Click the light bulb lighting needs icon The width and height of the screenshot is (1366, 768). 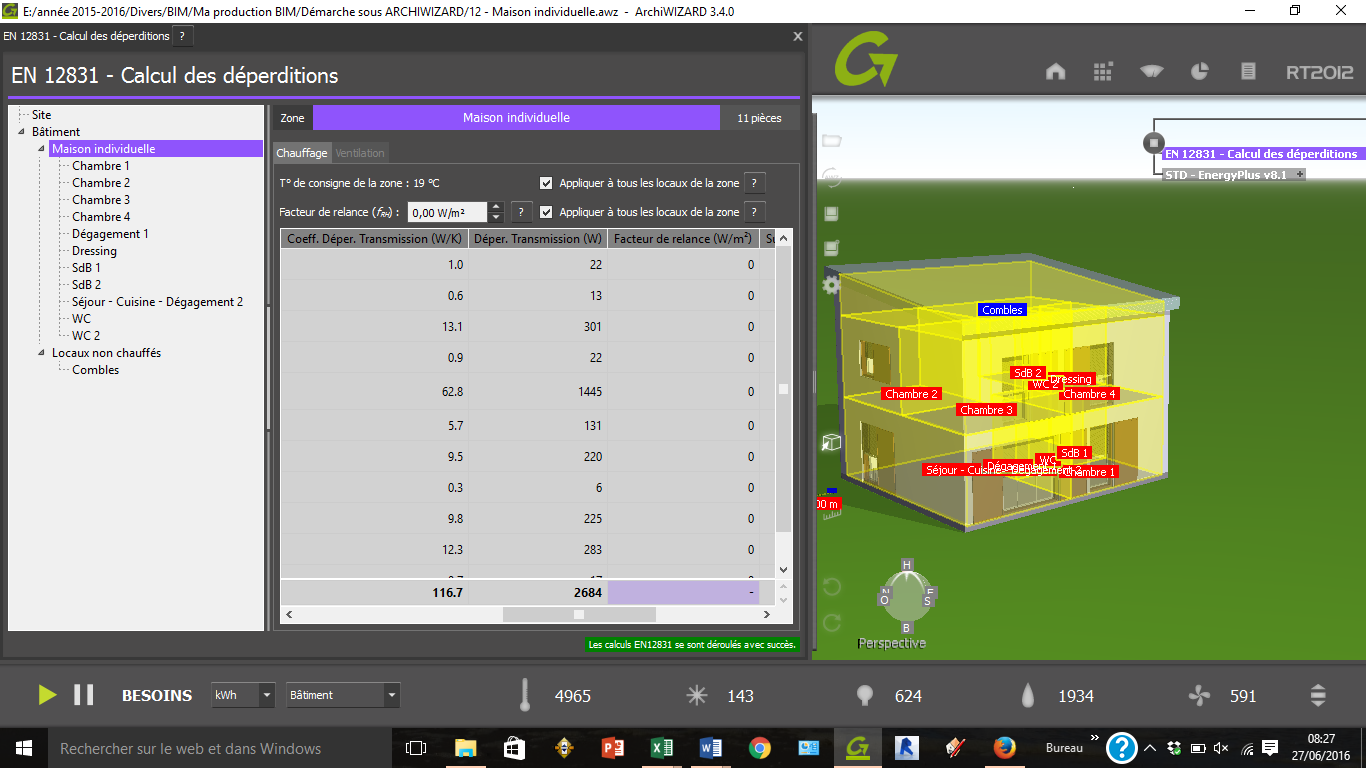(x=865, y=696)
